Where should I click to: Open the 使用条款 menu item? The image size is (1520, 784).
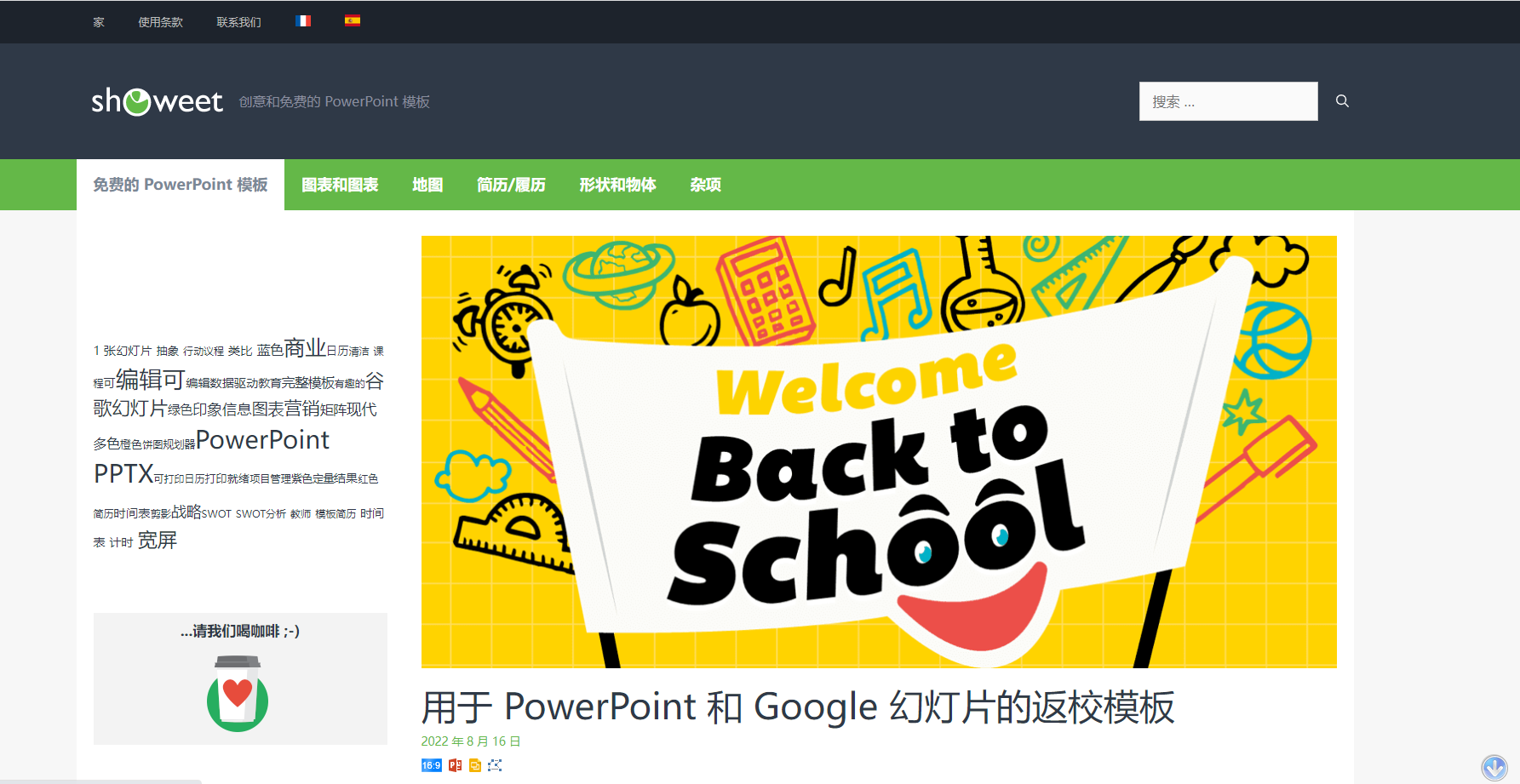pos(161,22)
